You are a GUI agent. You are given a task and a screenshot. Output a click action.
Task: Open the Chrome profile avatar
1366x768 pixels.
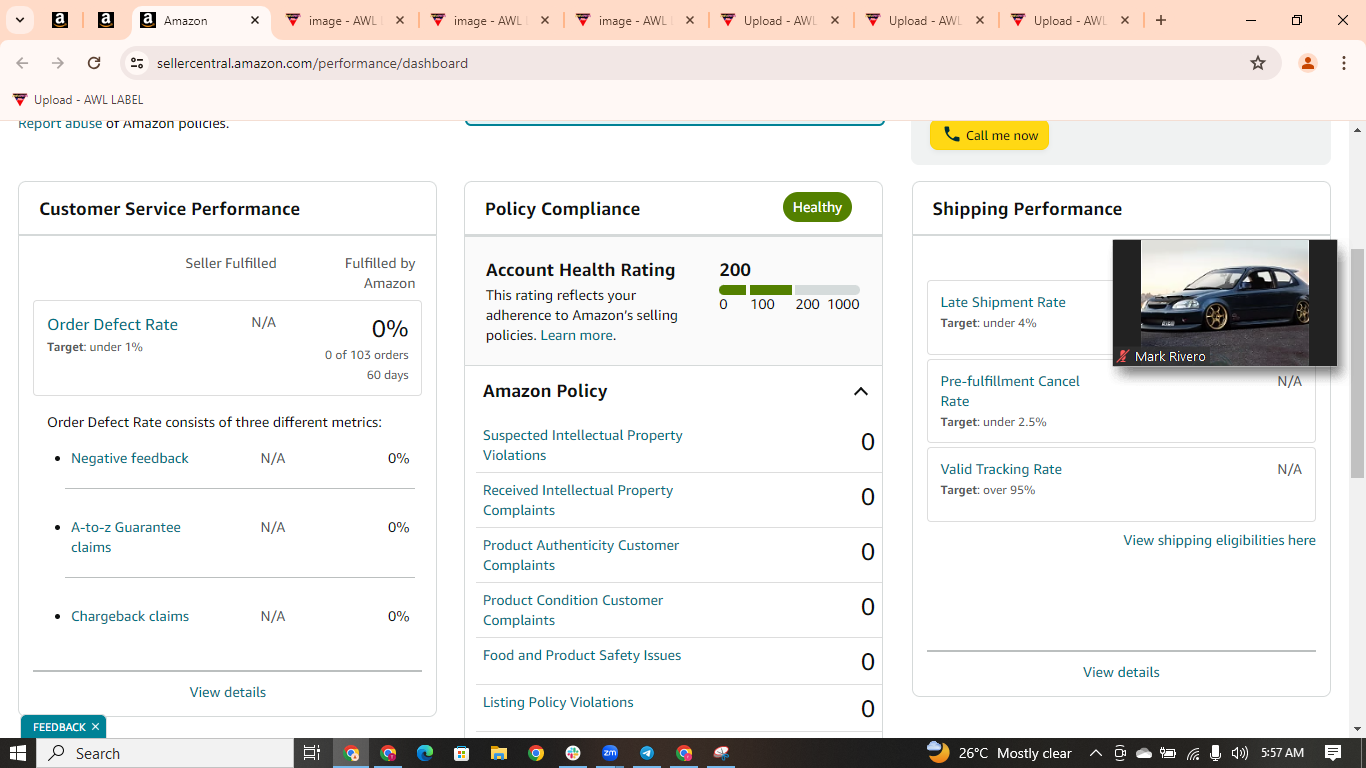(x=1308, y=63)
